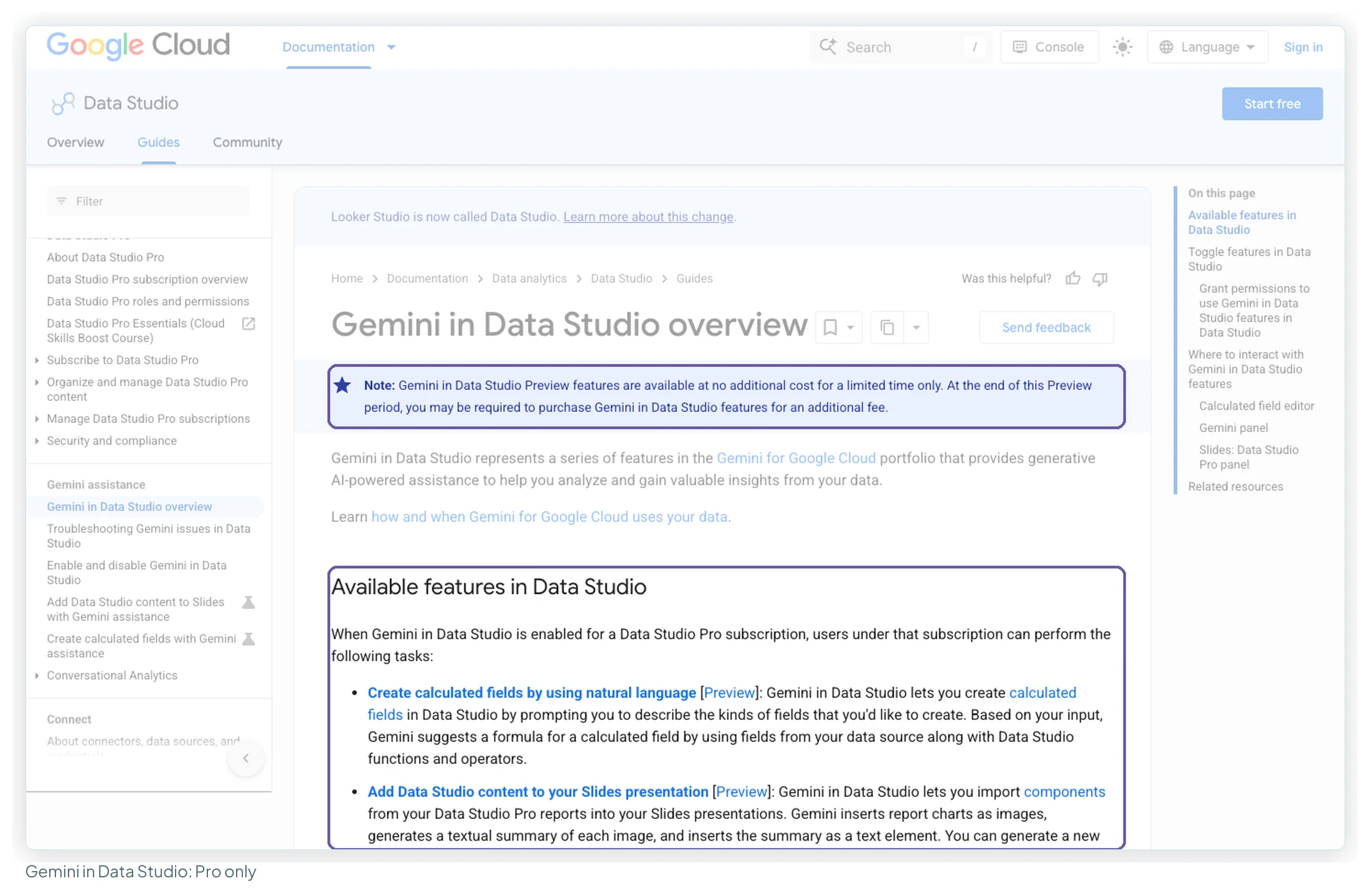
Task: Click Documentation breadcrumb
Action: coord(427,278)
